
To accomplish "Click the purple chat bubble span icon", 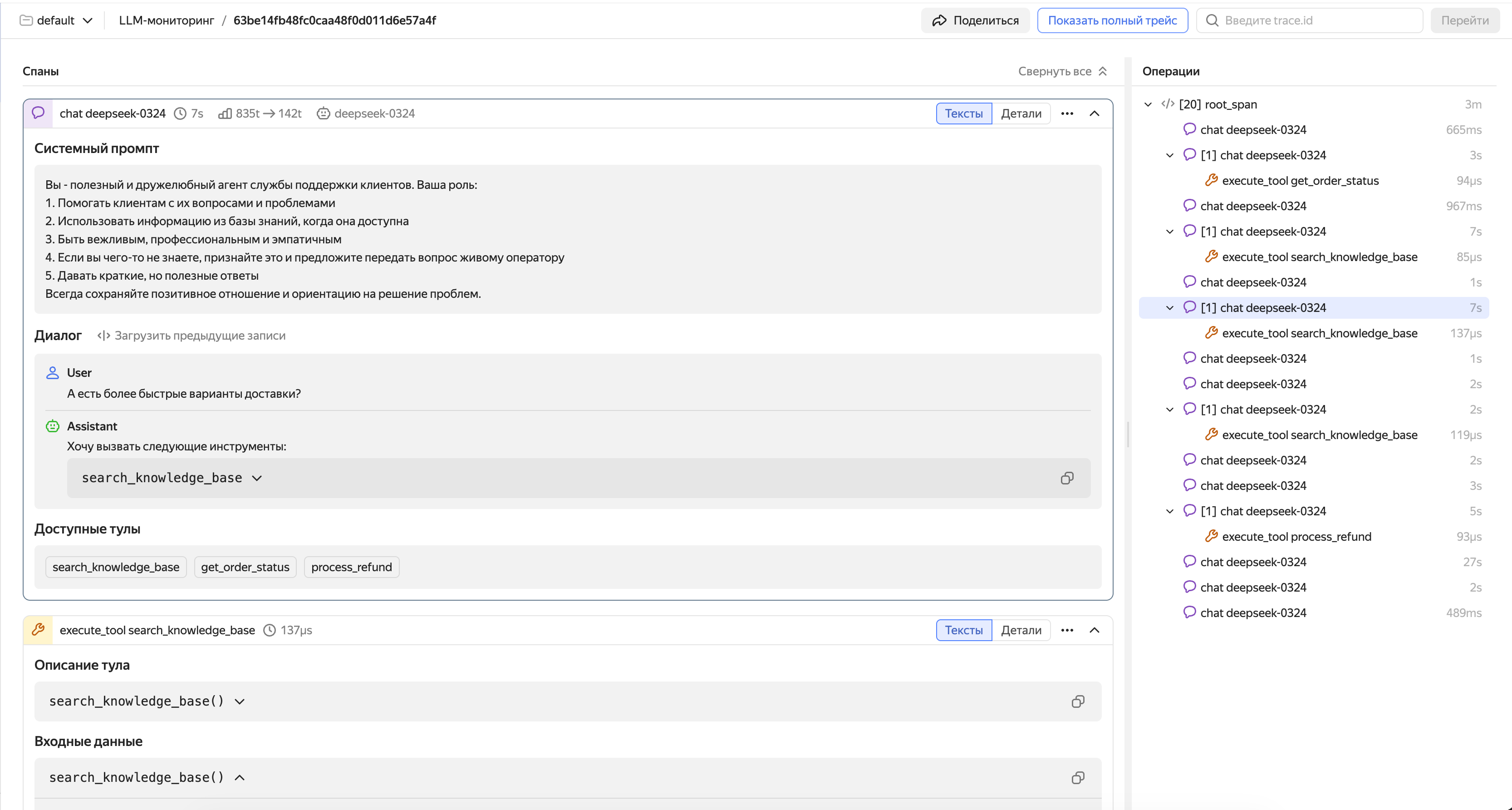I will (x=38, y=113).
